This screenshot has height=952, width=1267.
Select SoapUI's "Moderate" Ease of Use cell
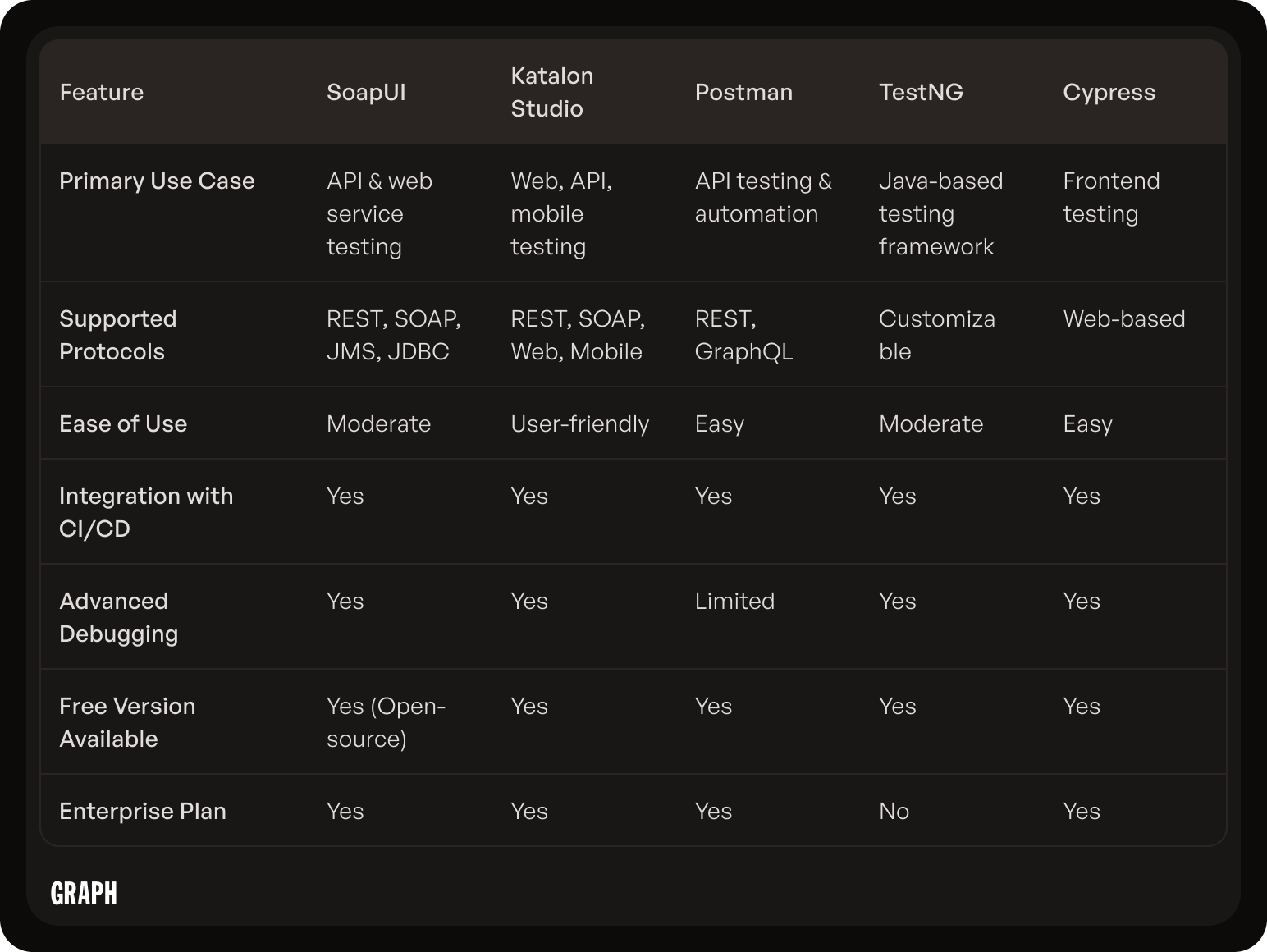click(378, 423)
